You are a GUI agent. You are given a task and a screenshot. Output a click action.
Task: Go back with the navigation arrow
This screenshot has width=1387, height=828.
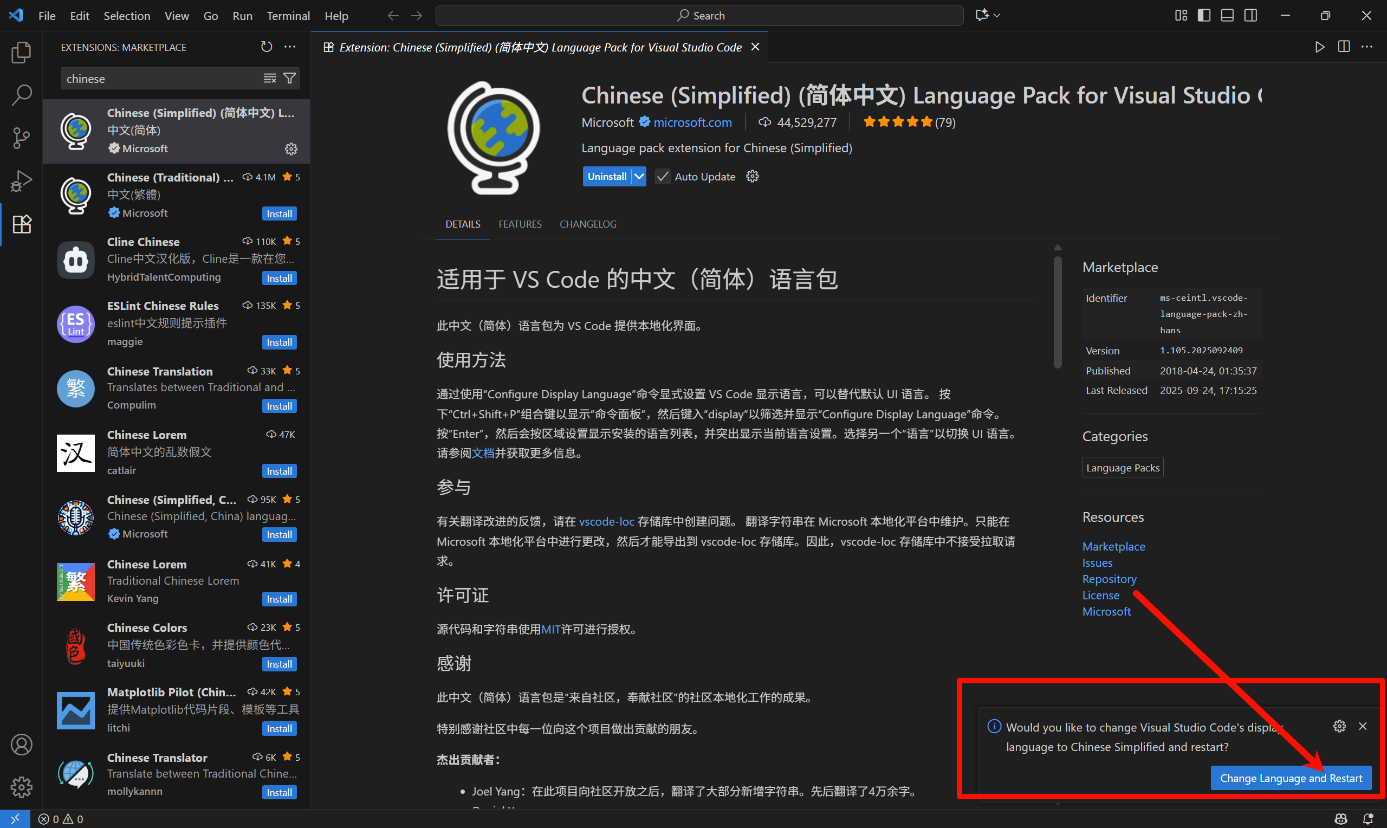coord(393,16)
